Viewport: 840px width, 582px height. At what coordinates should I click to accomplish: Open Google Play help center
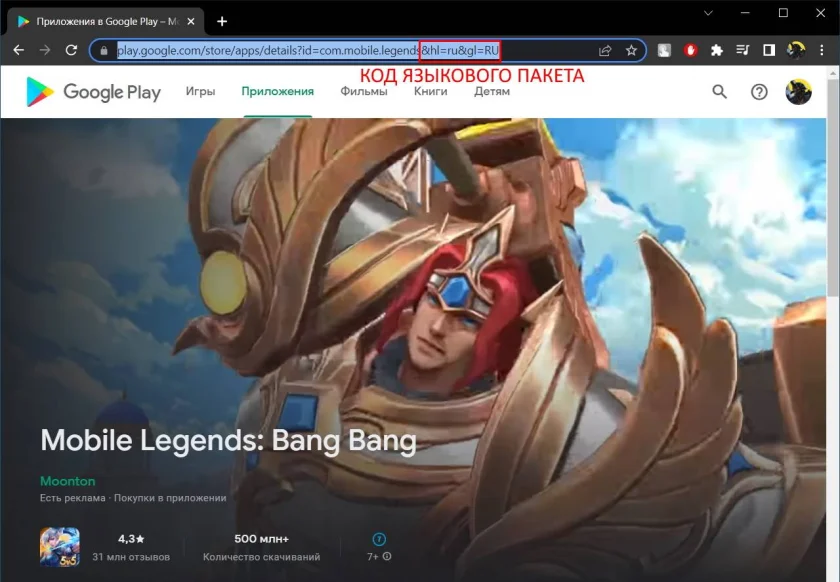[x=759, y=92]
